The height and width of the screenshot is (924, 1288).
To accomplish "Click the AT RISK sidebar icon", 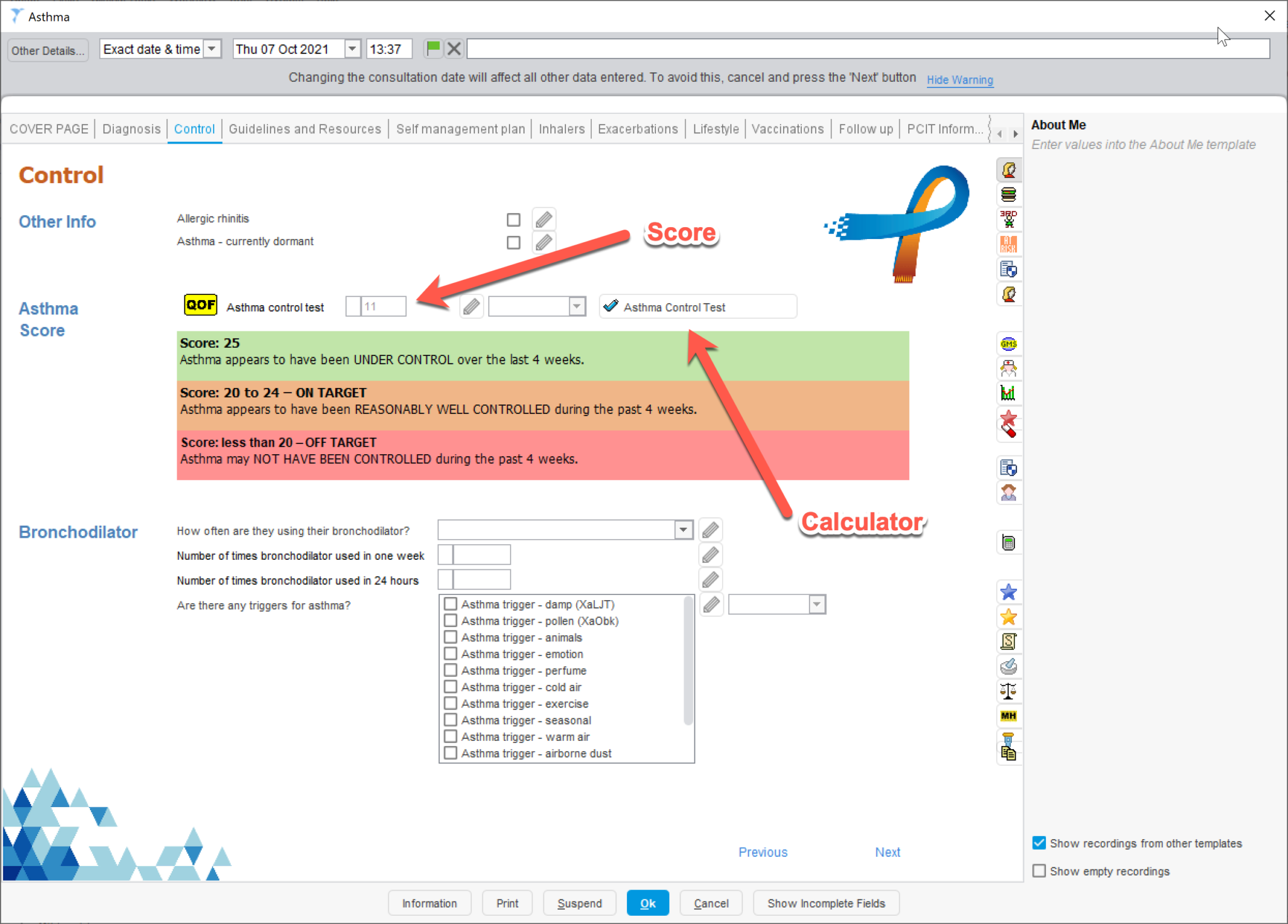I will pos(1009,245).
